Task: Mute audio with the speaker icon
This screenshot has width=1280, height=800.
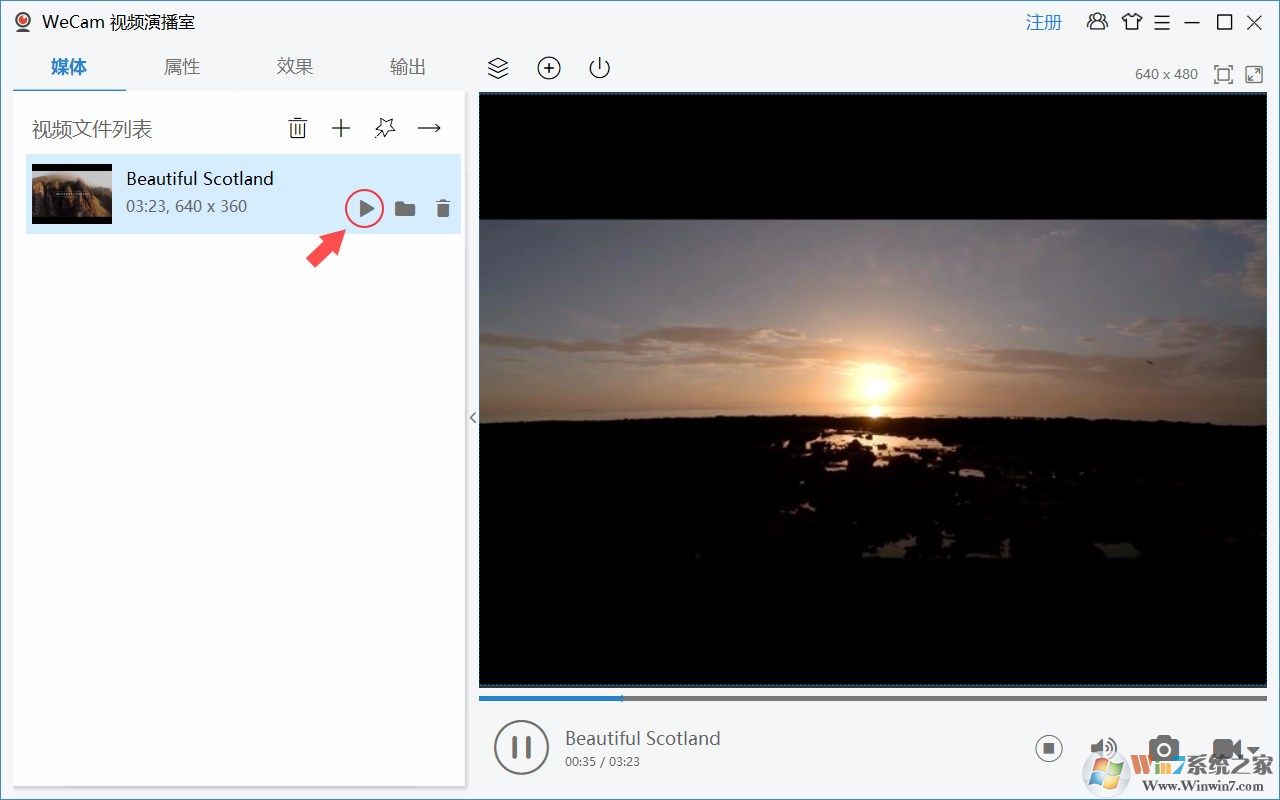Action: 1103,747
